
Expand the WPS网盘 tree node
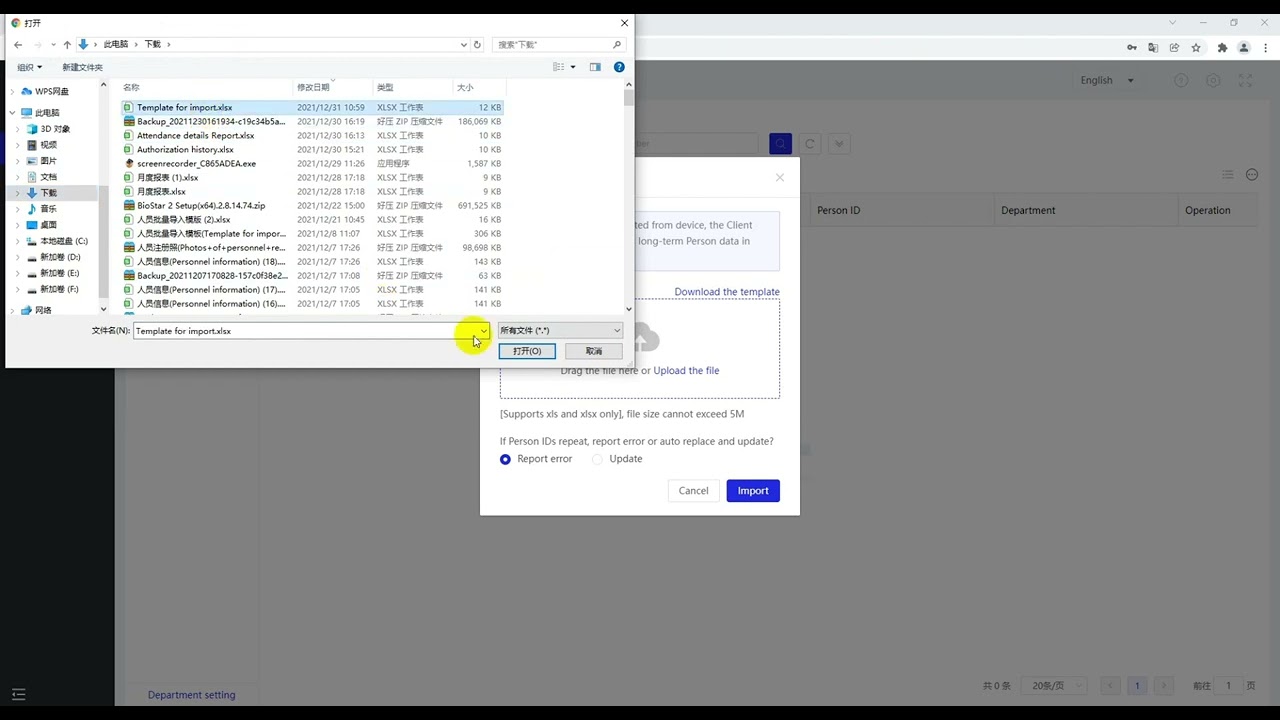[x=13, y=92]
